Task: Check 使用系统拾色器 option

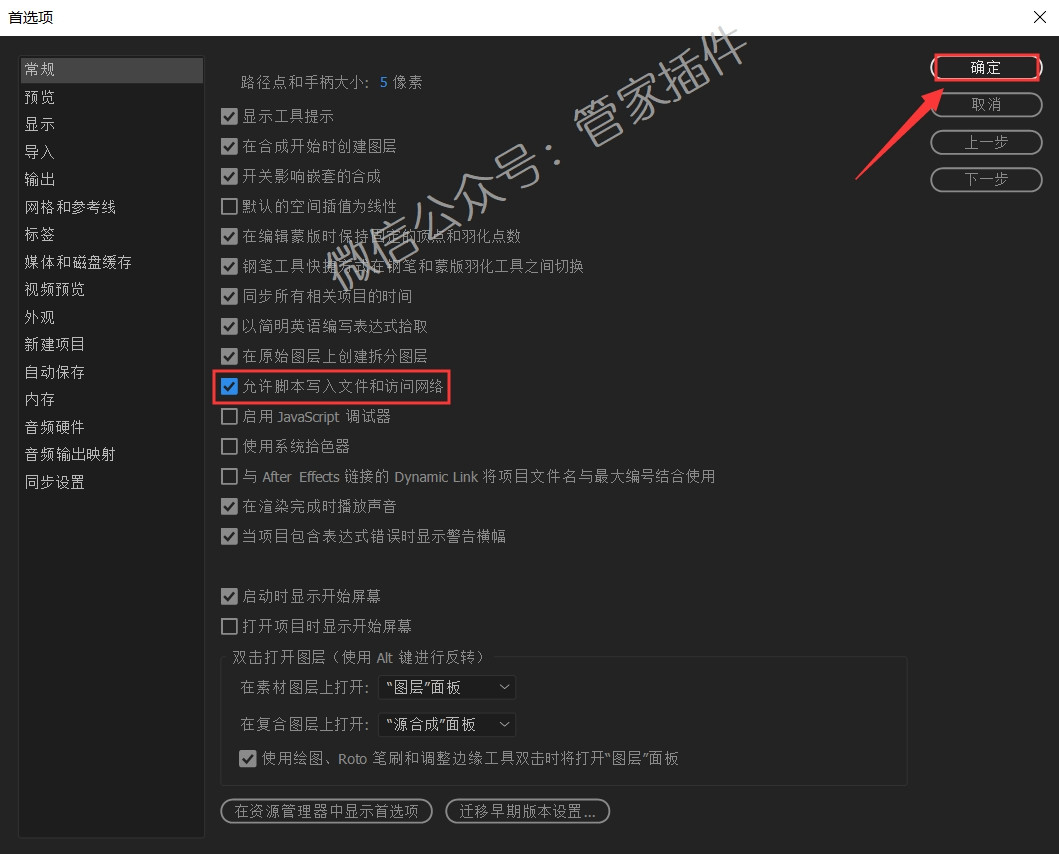Action: click(x=229, y=446)
